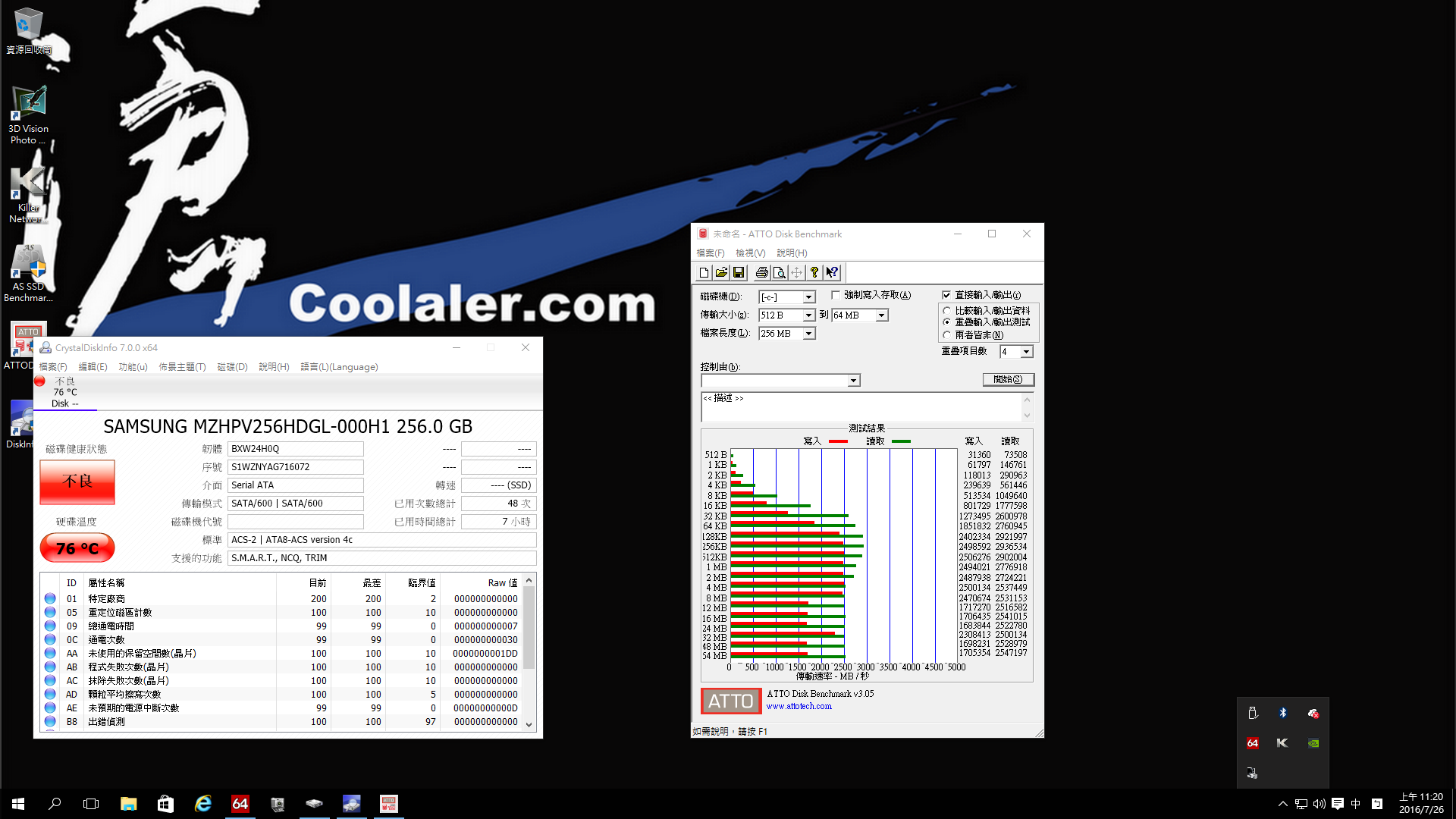Show hidden tray icons chevron
The width and height of the screenshot is (1456, 819).
(x=1282, y=804)
